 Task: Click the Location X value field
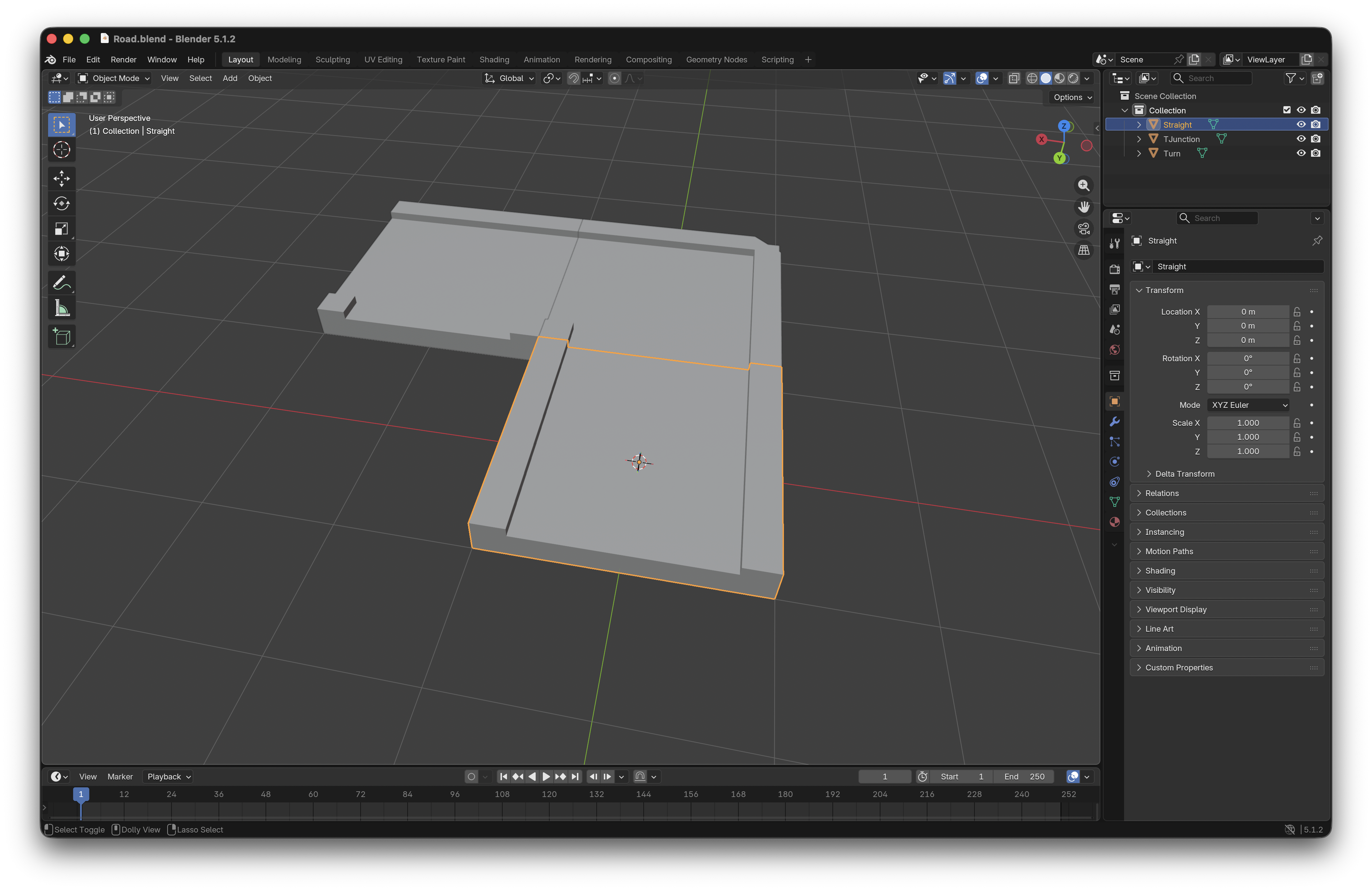(1248, 312)
